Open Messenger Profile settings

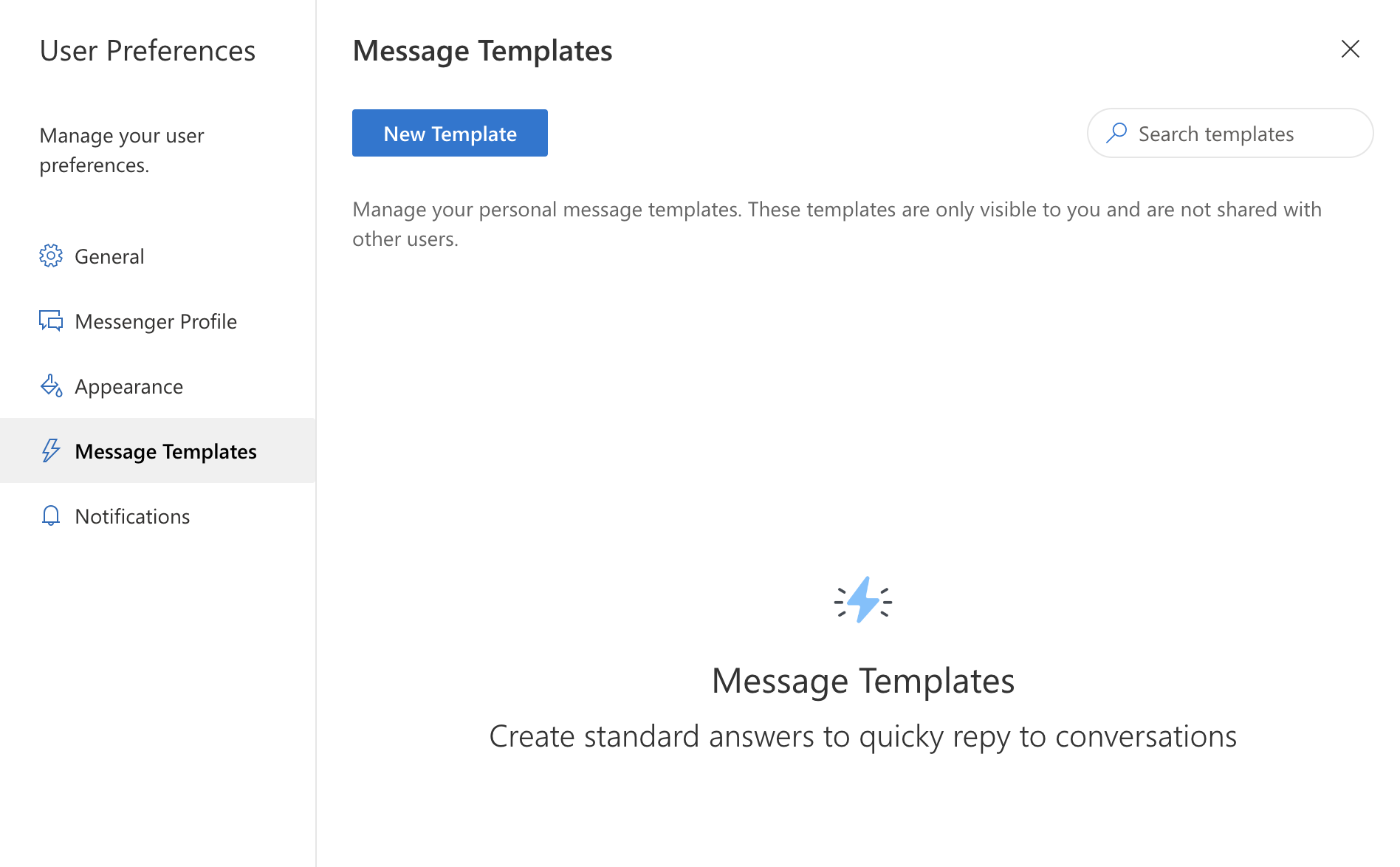[x=156, y=321]
